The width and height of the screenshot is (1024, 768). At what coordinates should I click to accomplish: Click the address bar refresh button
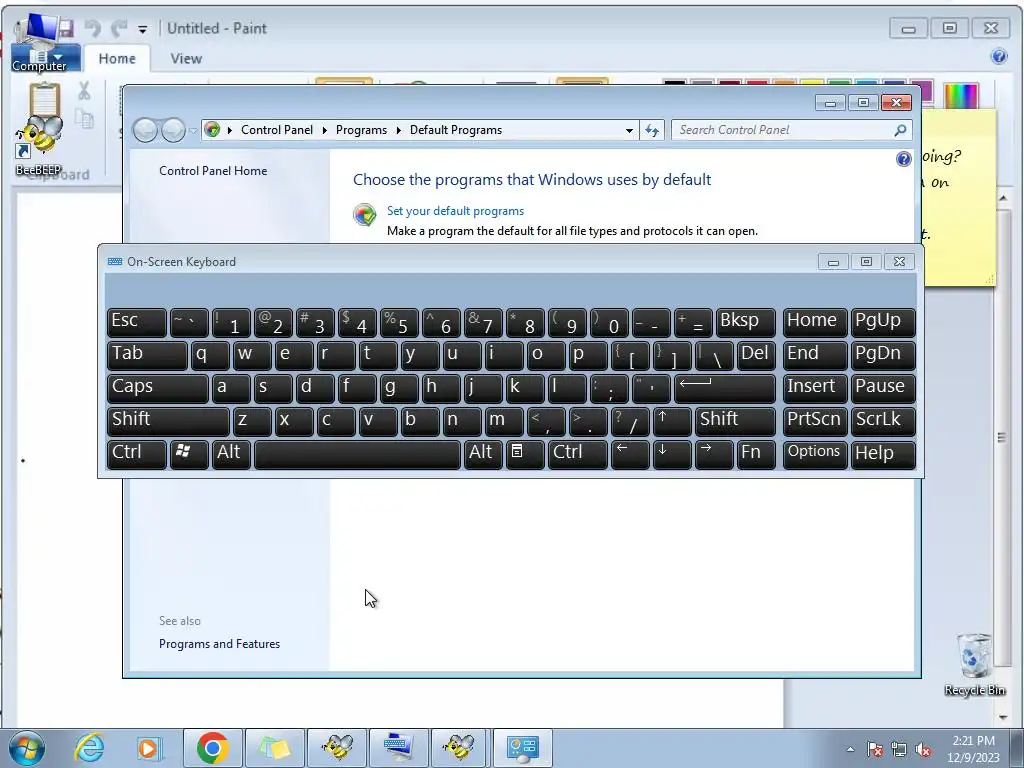[x=652, y=130]
